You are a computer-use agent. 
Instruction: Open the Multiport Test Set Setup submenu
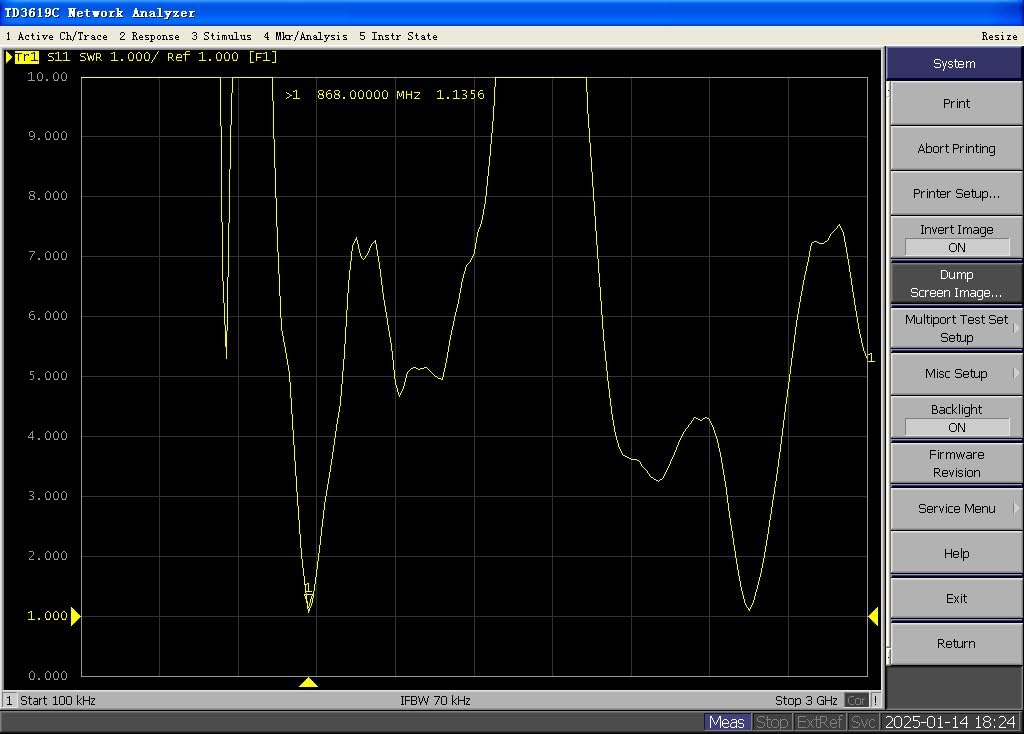[x=954, y=328]
